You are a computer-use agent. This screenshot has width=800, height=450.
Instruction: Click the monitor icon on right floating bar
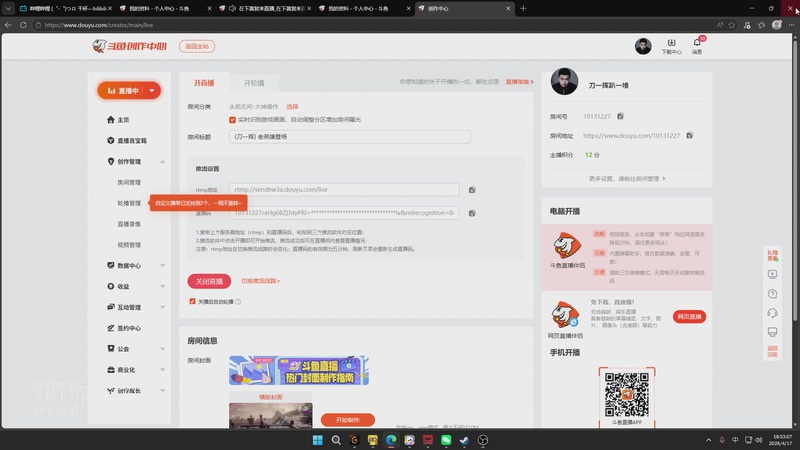click(x=772, y=332)
